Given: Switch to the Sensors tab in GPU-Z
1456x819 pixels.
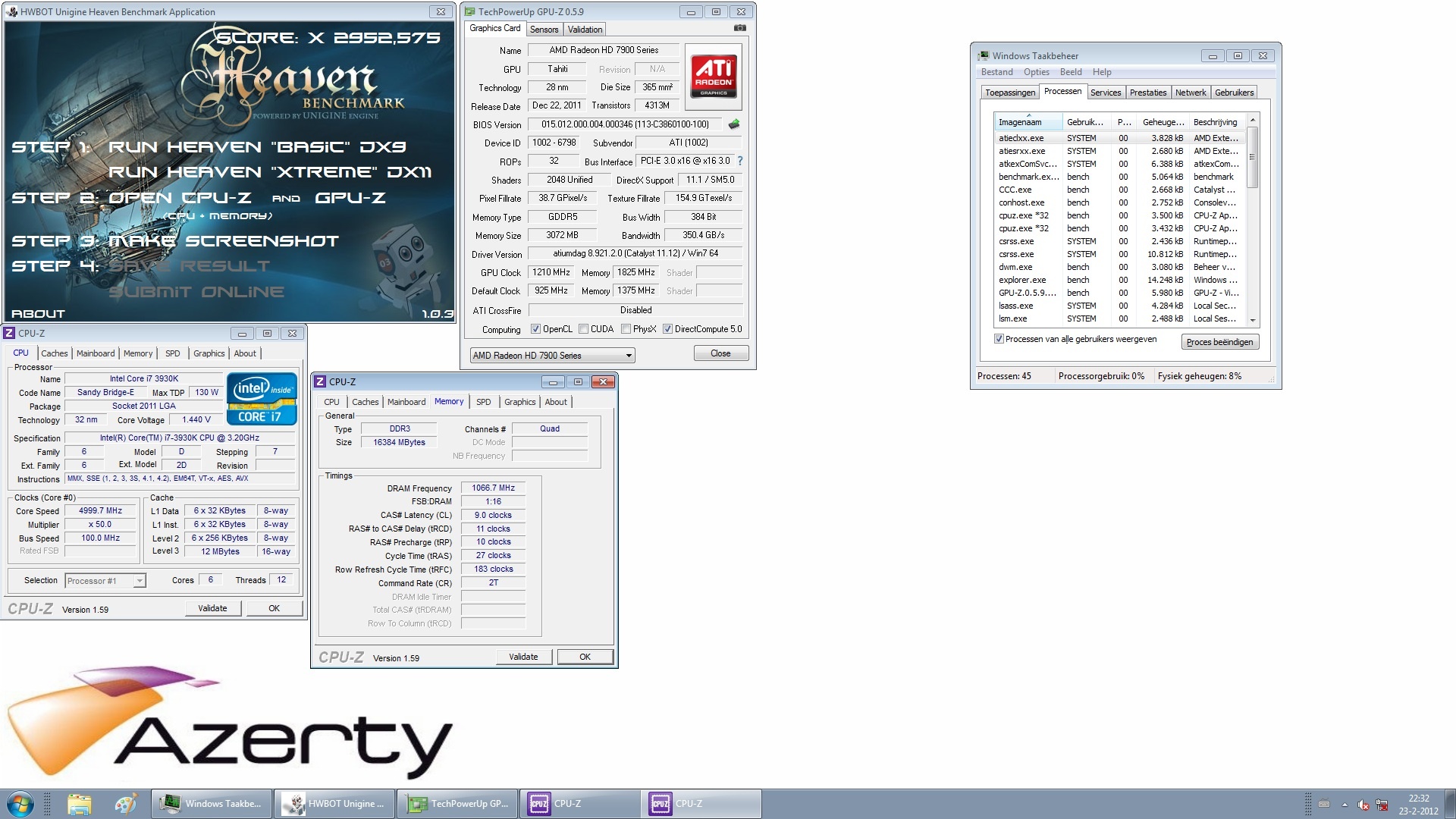Looking at the screenshot, I should [544, 30].
